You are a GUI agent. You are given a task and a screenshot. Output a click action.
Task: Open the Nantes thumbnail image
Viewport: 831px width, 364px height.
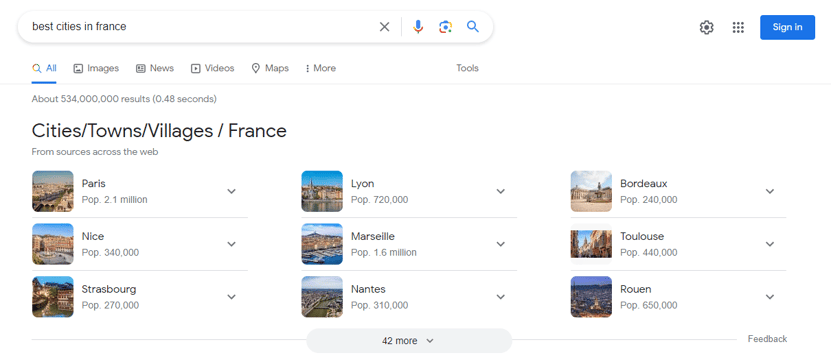(x=322, y=297)
